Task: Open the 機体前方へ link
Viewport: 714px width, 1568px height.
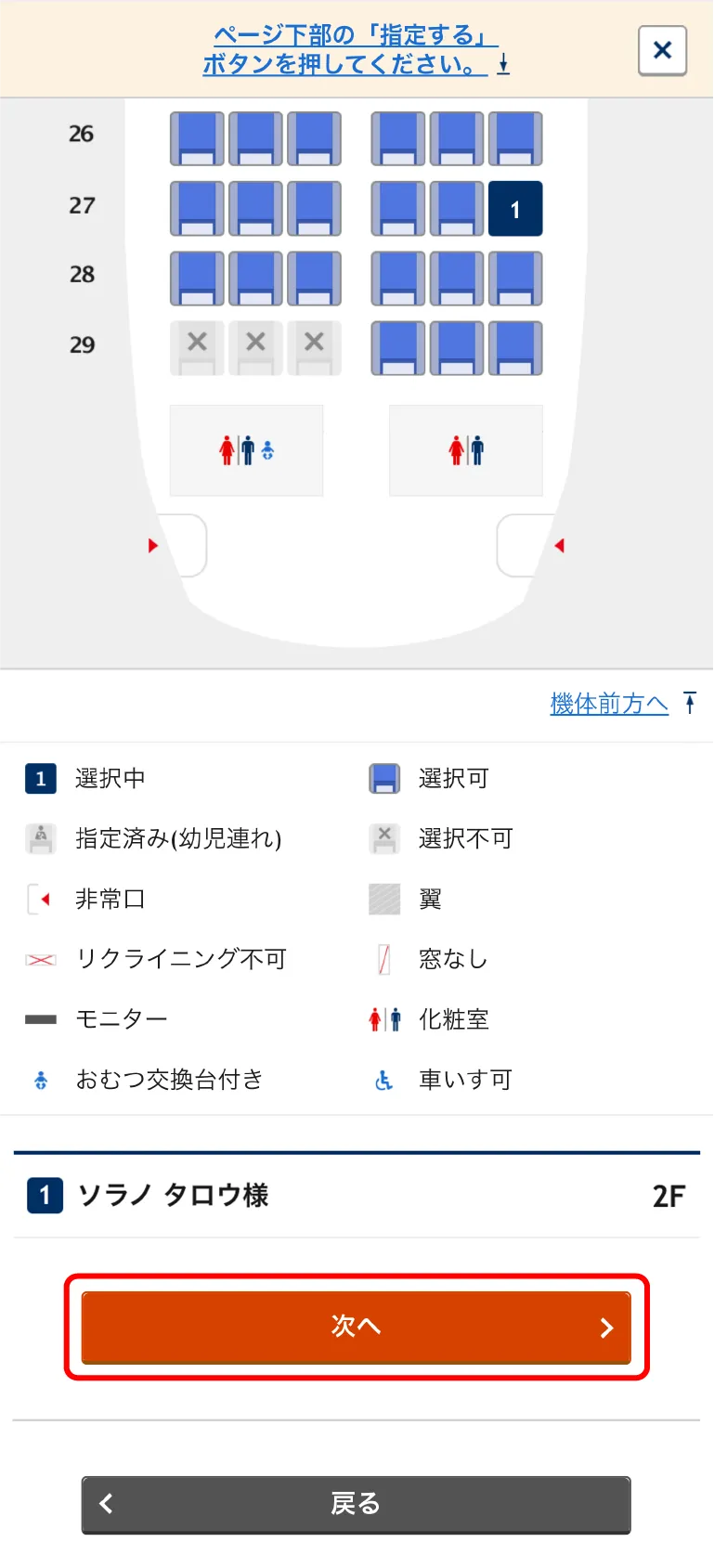Action: point(609,704)
